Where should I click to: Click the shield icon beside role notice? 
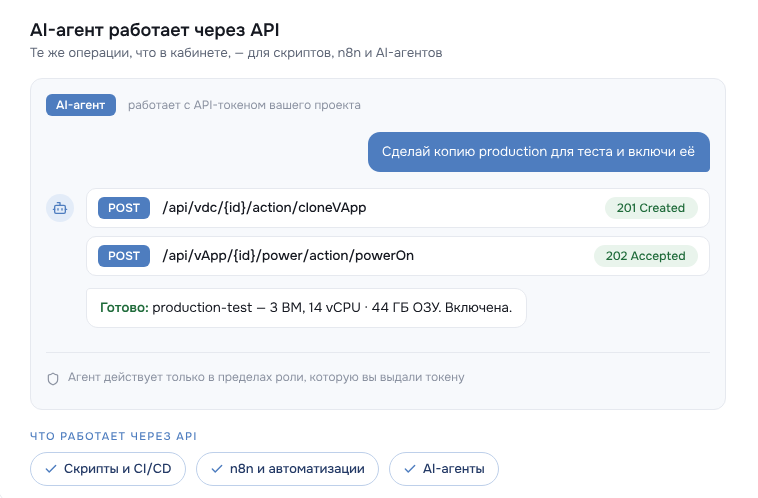(53, 379)
